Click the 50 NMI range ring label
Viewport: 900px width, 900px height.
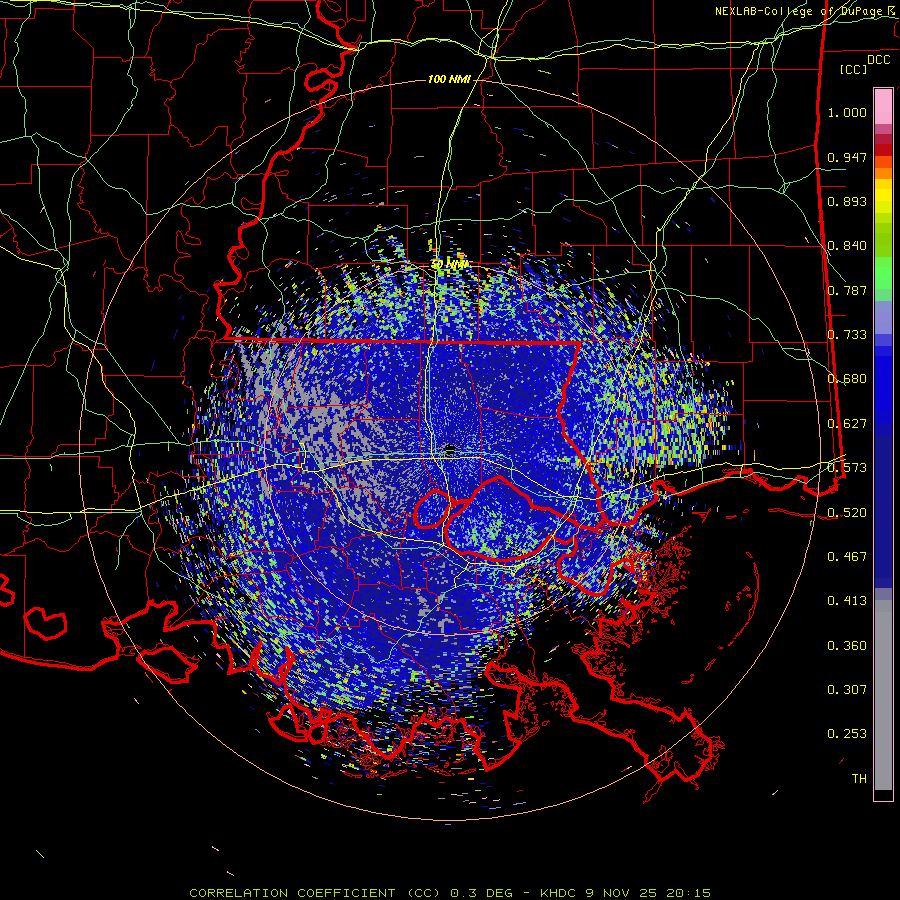[x=450, y=264]
